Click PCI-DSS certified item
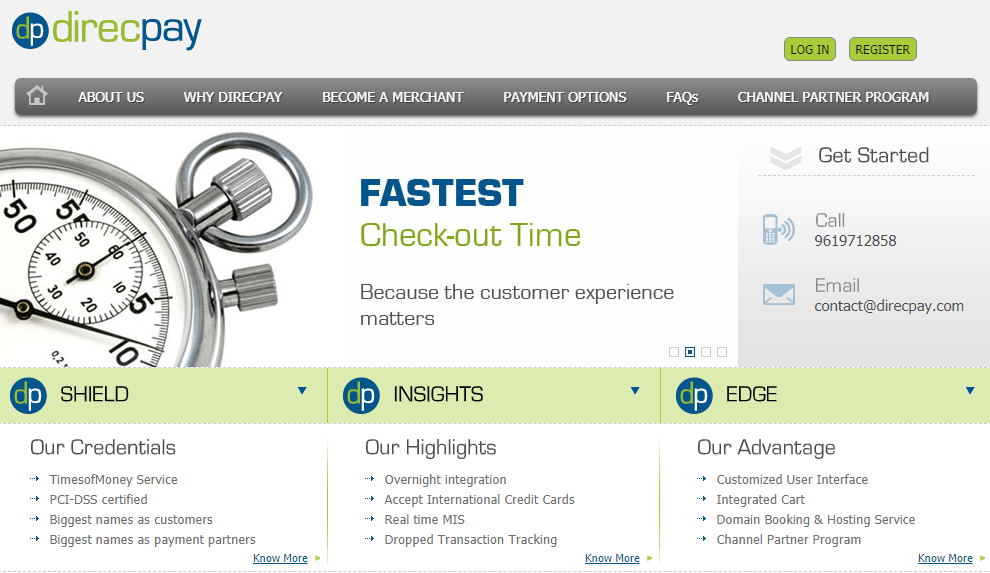 [x=98, y=500]
